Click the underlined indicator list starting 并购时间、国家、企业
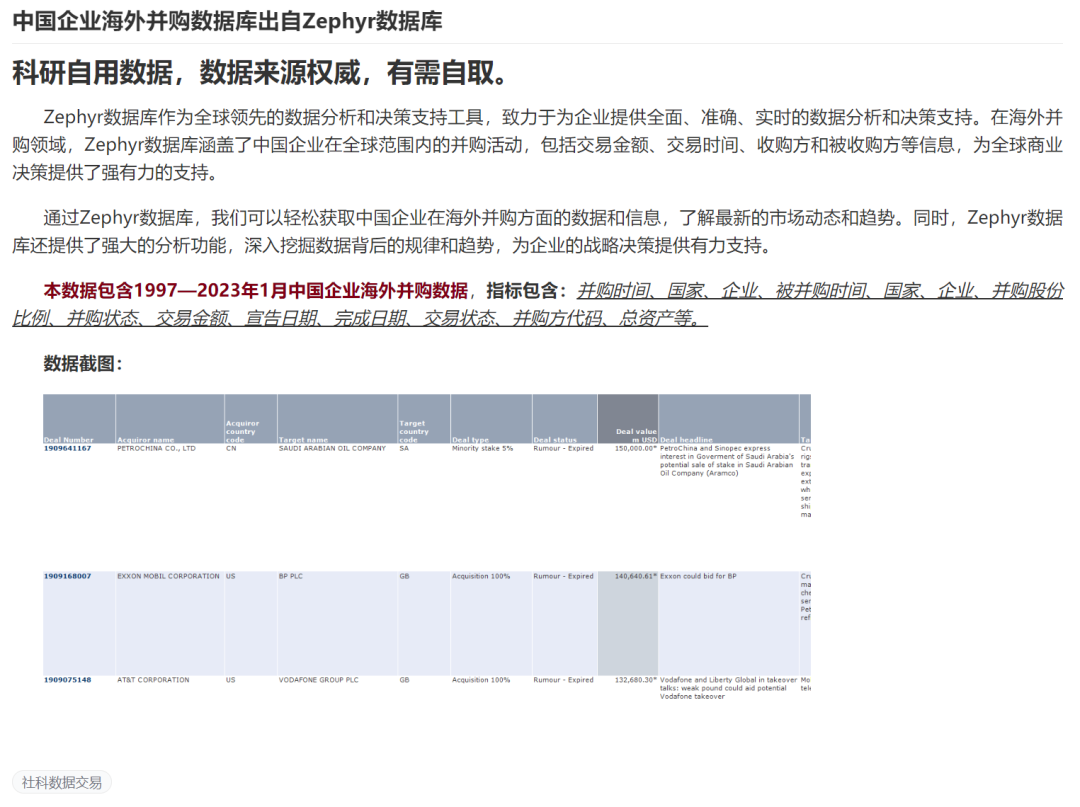 click(x=538, y=304)
